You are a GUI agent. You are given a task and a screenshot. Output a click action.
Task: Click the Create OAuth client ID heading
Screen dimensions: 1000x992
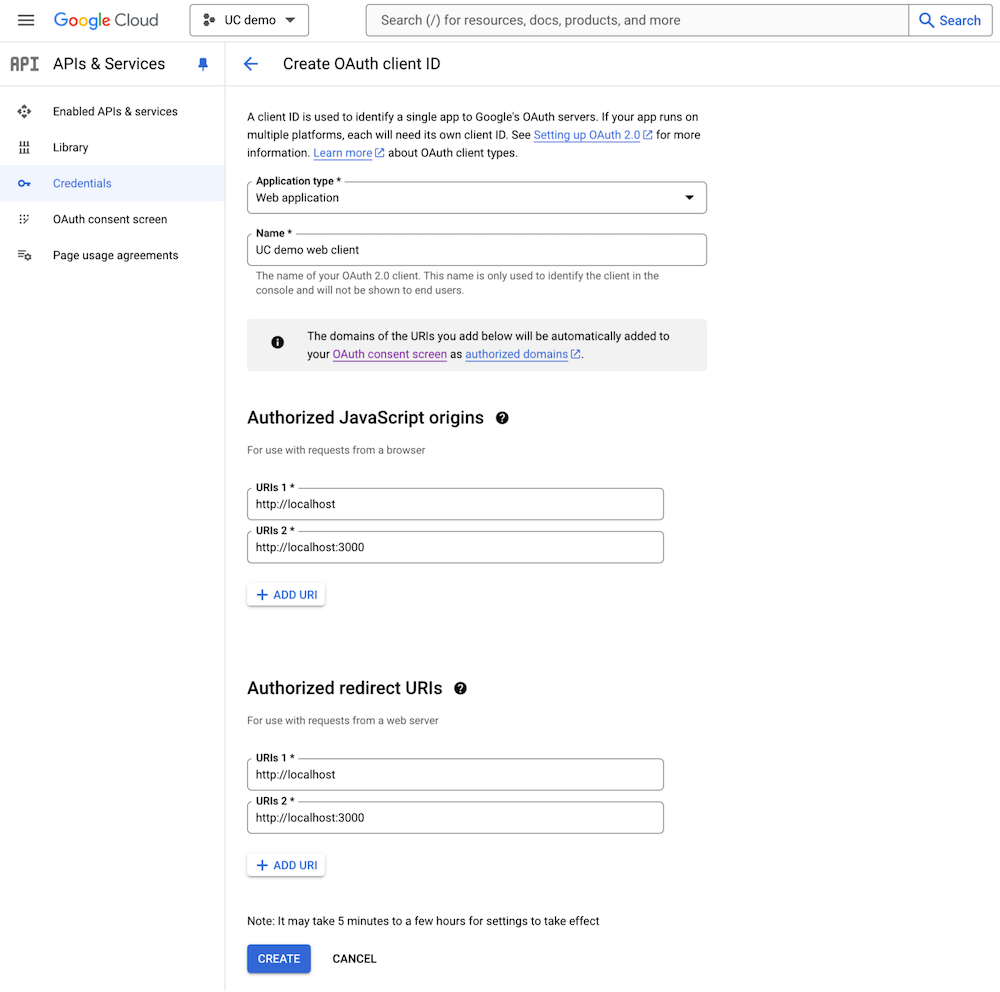coord(361,64)
